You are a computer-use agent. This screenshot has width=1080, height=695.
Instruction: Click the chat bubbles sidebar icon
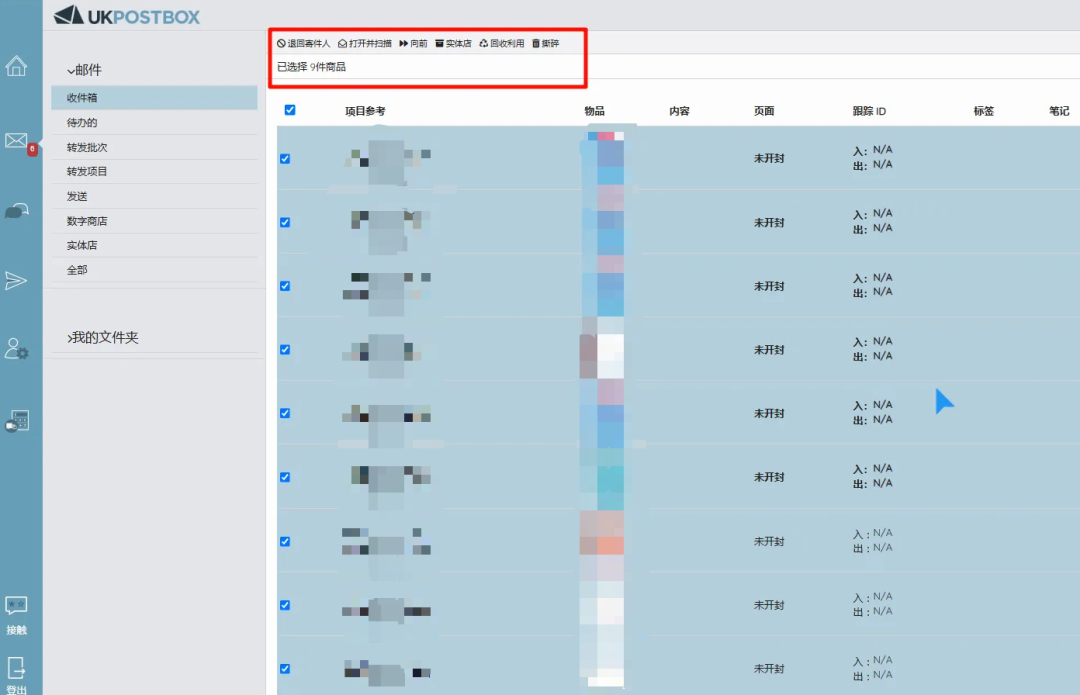point(16,210)
